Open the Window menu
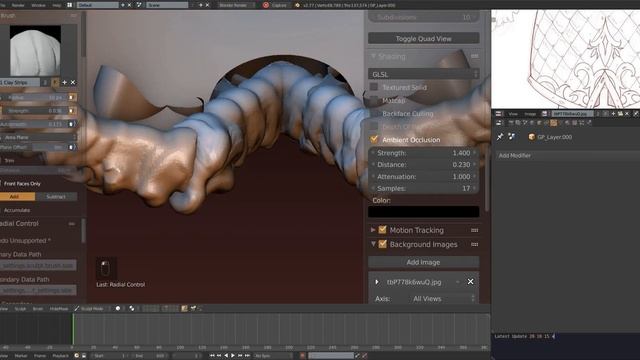This screenshot has width=640, height=360. pyautogui.click(x=38, y=5)
